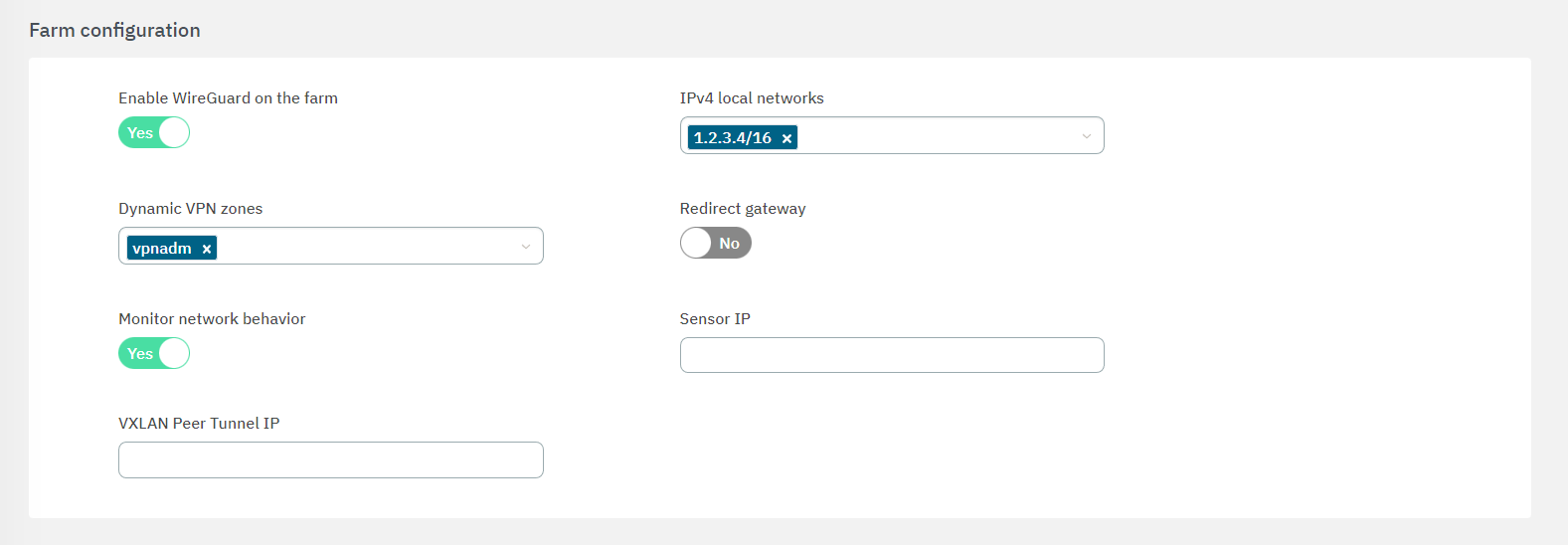This screenshot has width=1568, height=545.
Task: Click empty area of VPN zones box
Action: (368, 247)
